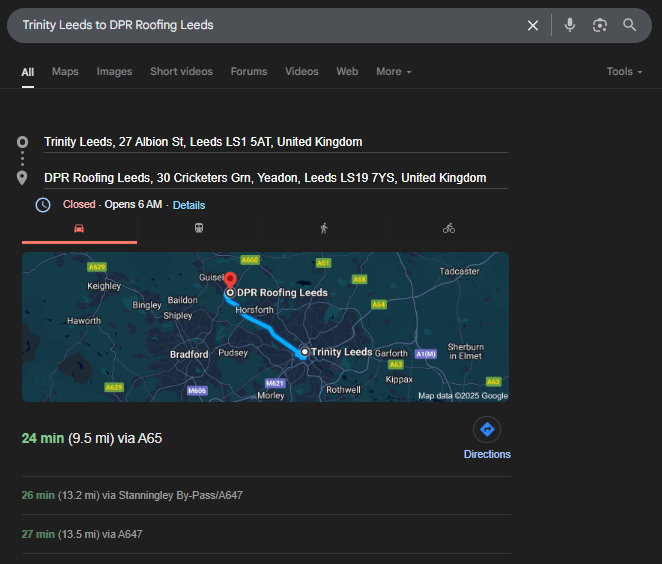
Task: Click the origin circle icon beside Trinity Leeds
Action: pyautogui.click(x=22, y=142)
